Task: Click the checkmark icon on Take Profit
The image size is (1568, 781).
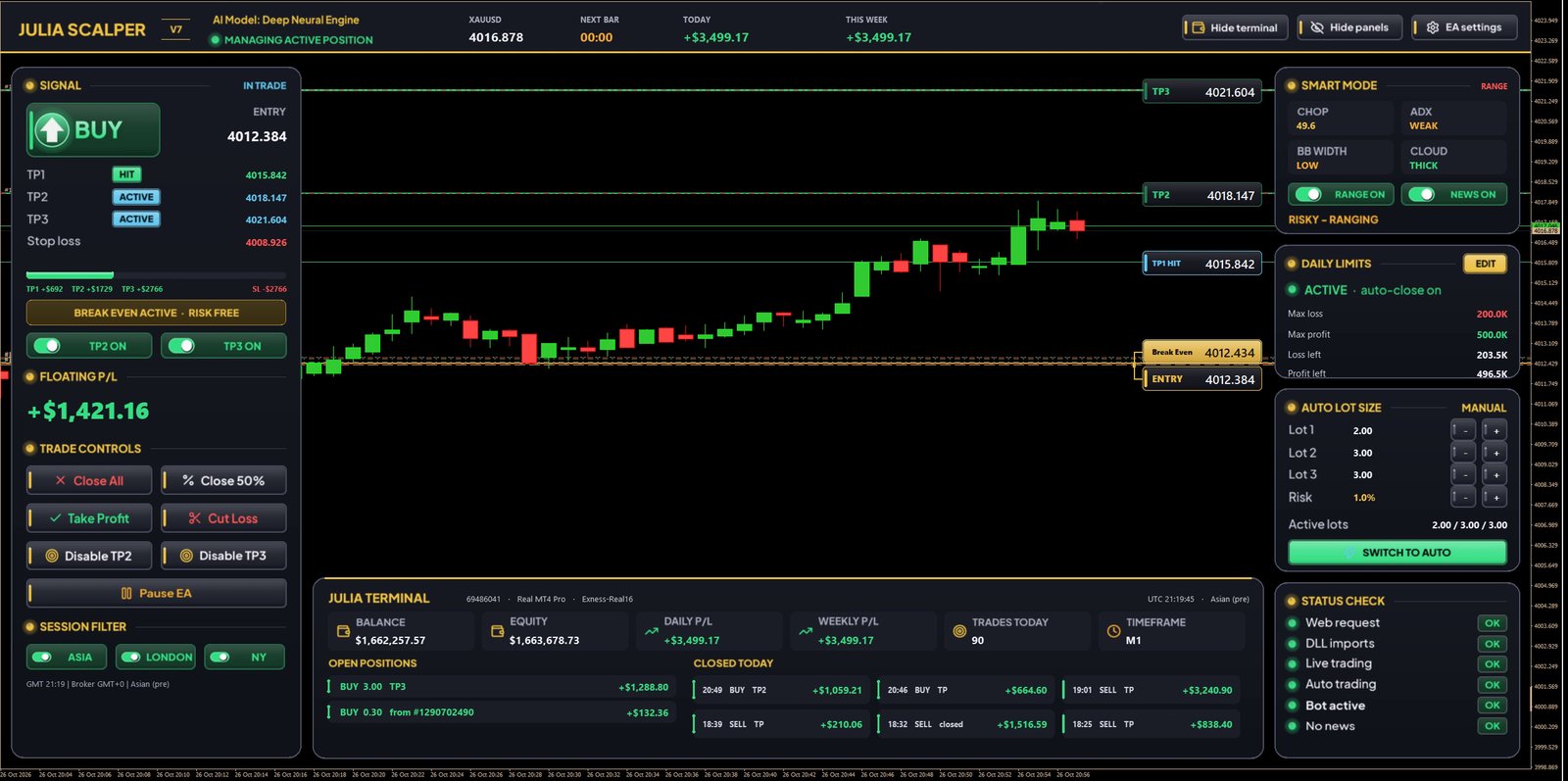Action: pos(56,518)
